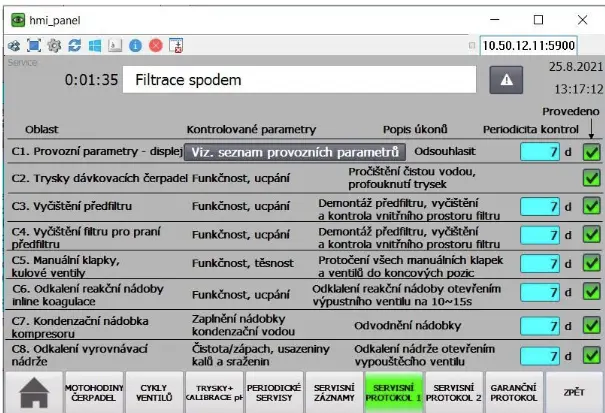Edit the C1 periodicity value field showing 7
The image size is (605, 413).
pos(540,152)
